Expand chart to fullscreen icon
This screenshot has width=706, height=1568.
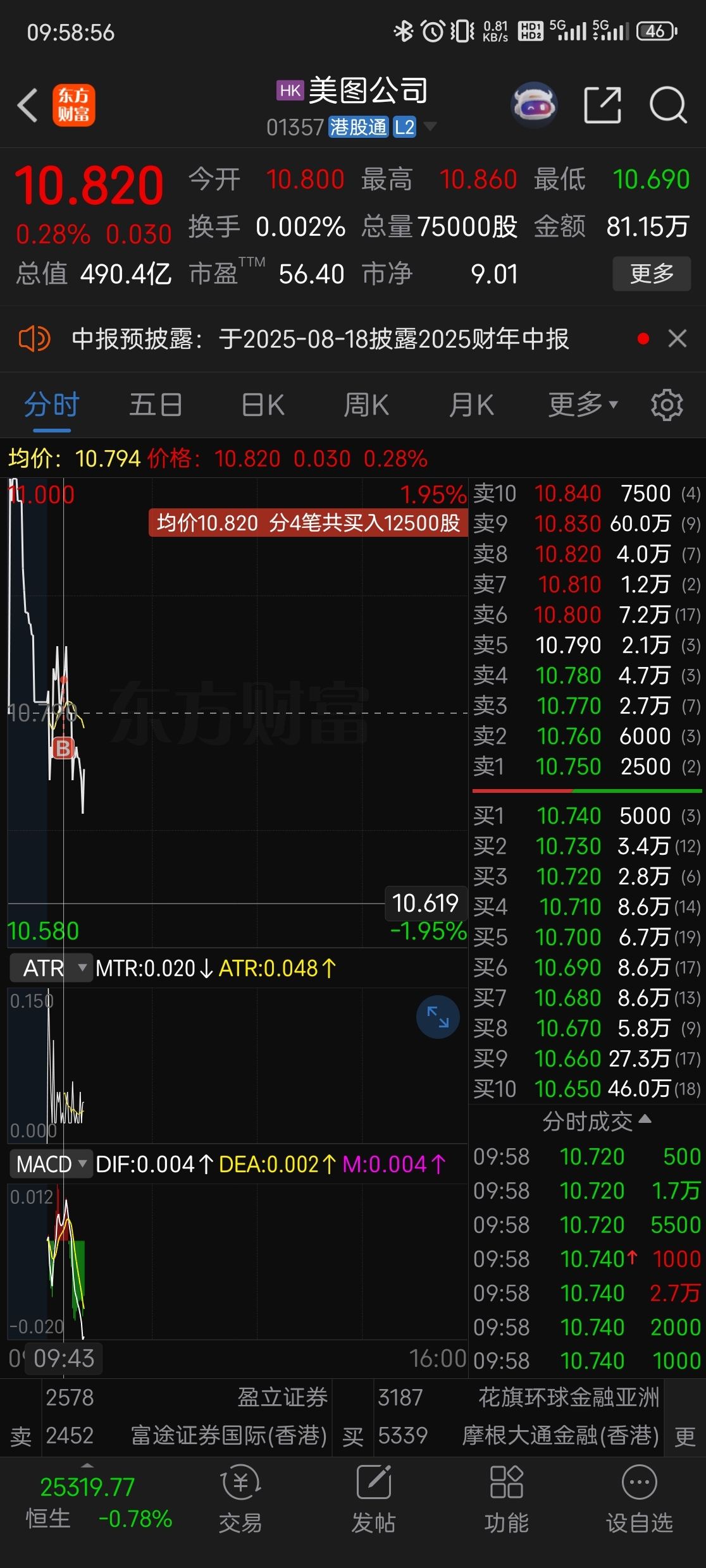pyautogui.click(x=438, y=1017)
